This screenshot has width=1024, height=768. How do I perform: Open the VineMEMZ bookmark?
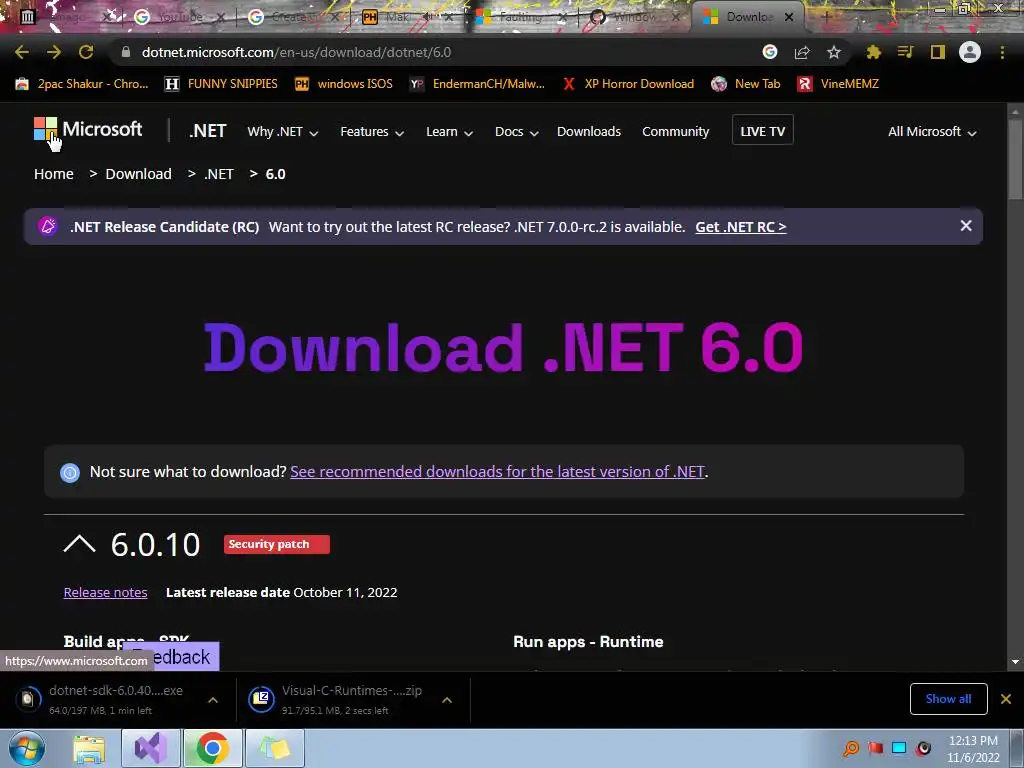[839, 84]
